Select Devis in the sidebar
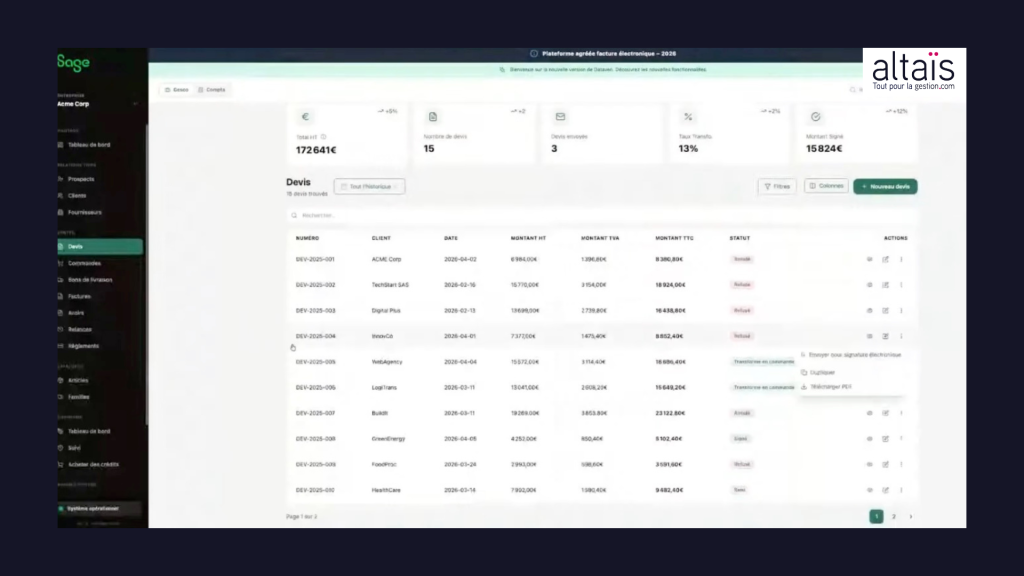This screenshot has width=1024, height=576. tap(100, 246)
